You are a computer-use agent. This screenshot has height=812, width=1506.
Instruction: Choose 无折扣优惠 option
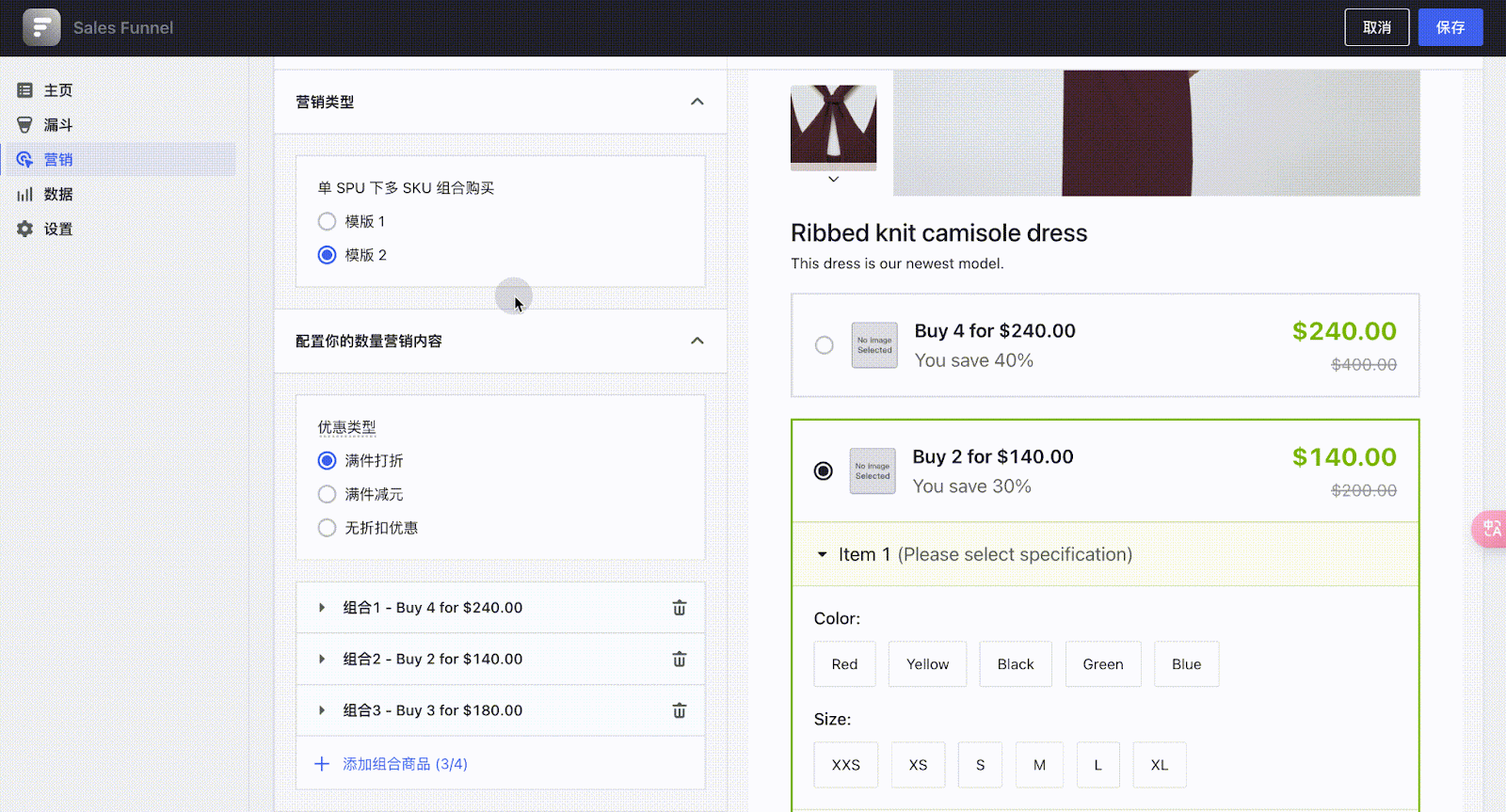pyautogui.click(x=327, y=528)
